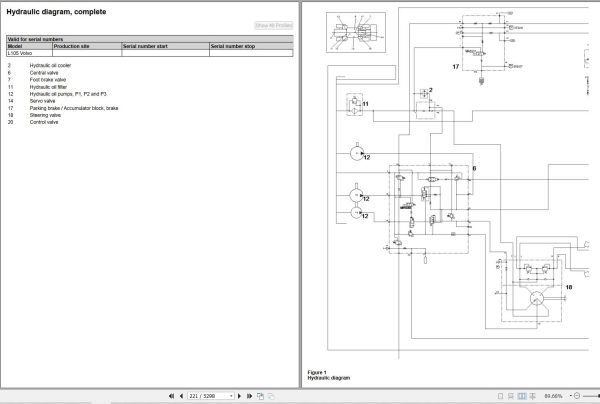Click the Show All Profiles button

pos(274,25)
